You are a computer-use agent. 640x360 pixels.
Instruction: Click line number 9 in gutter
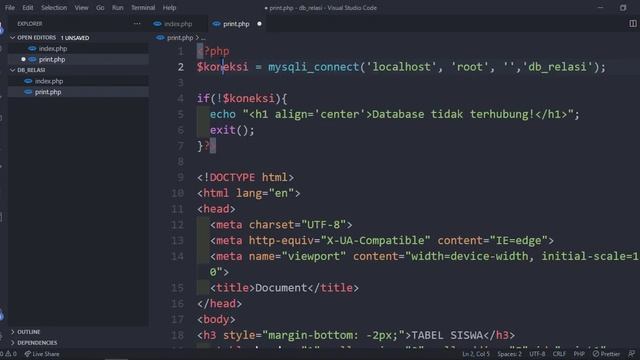[180, 178]
